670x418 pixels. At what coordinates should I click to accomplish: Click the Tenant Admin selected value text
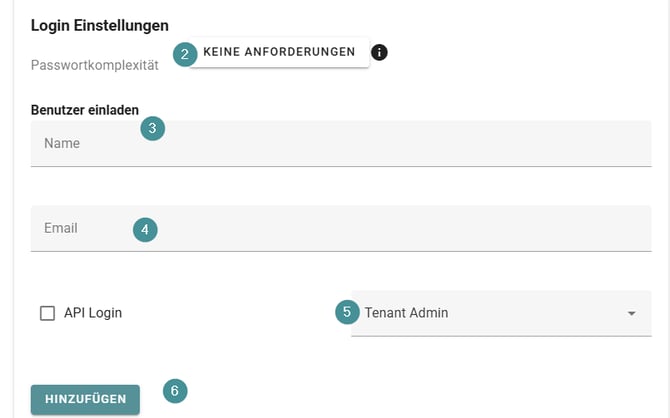[x=407, y=313]
